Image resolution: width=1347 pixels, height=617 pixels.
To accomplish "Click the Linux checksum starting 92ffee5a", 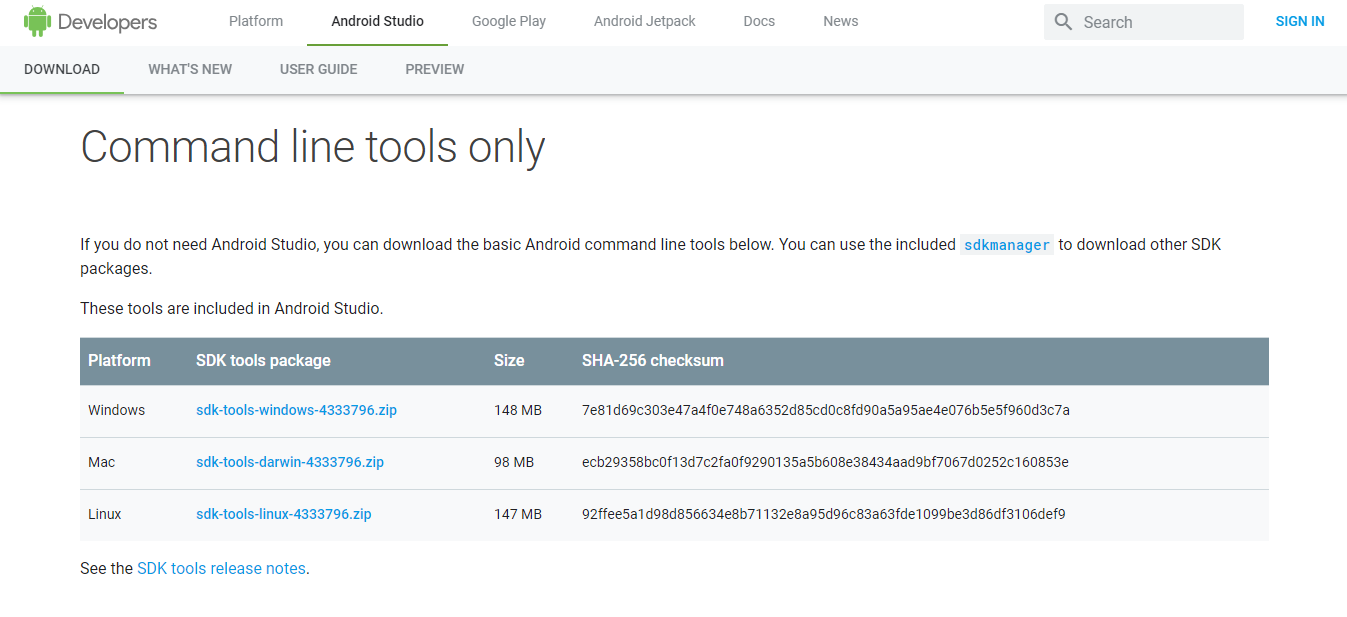I will click(824, 514).
